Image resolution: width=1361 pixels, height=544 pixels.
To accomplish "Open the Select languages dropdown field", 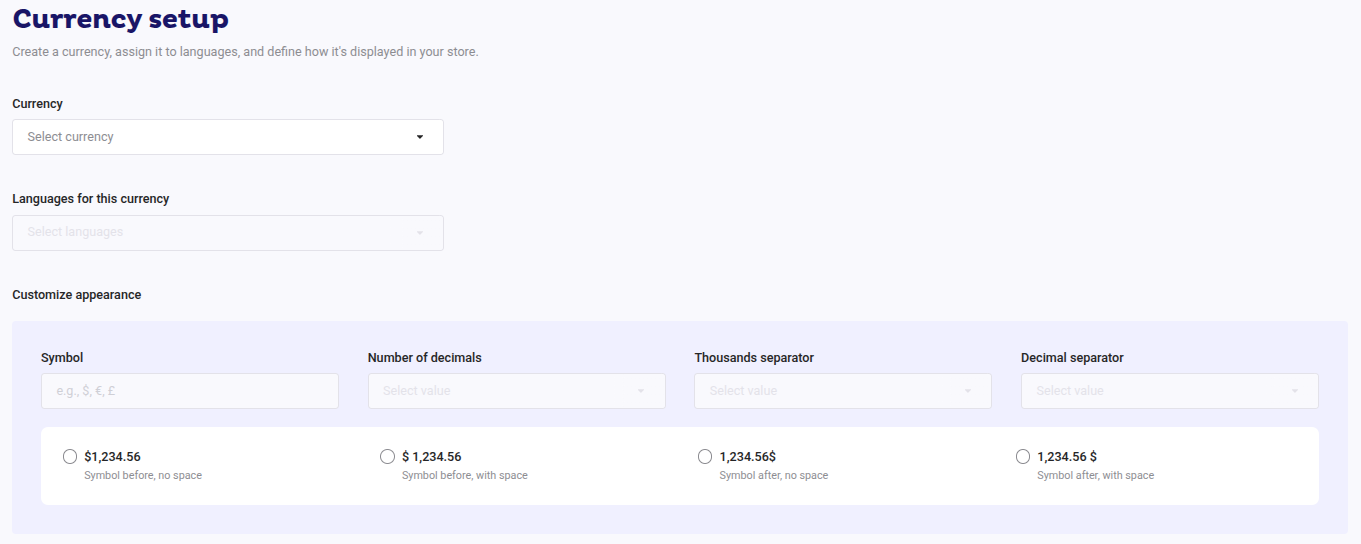I will [215, 233].
